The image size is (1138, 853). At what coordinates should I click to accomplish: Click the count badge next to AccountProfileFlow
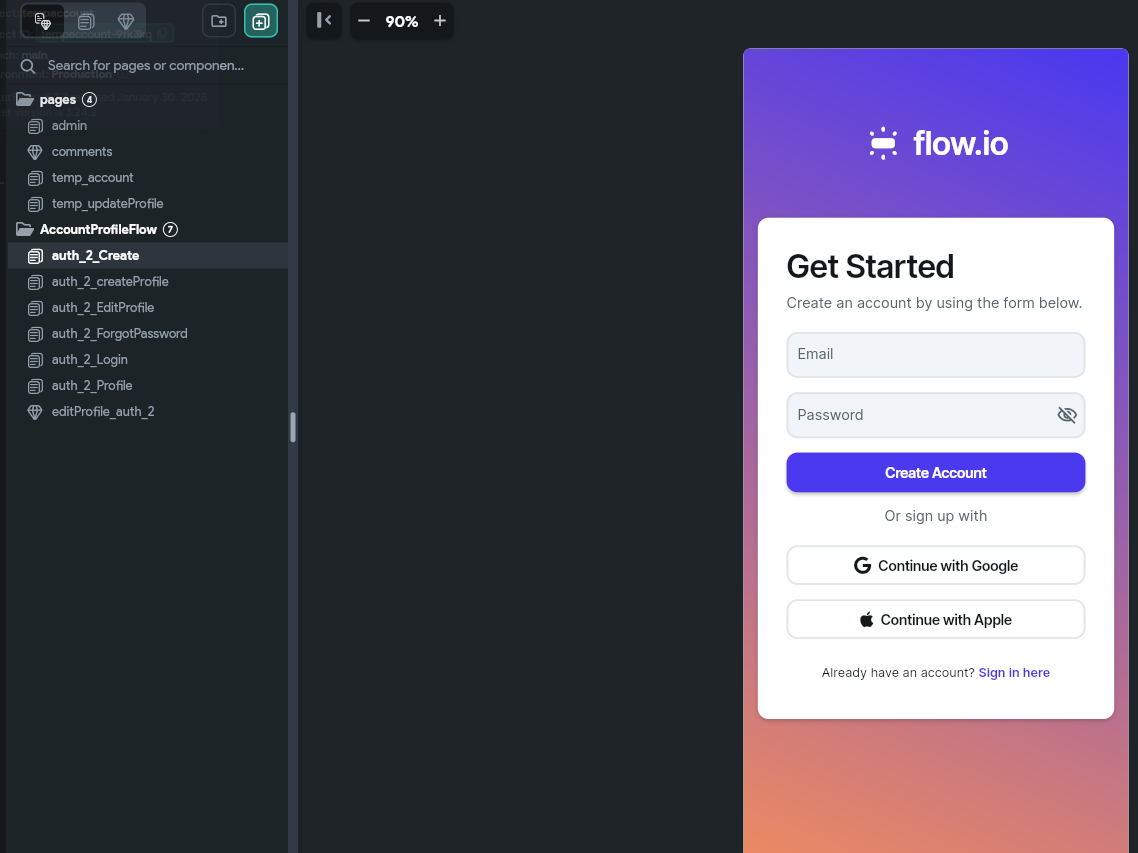(x=170, y=229)
